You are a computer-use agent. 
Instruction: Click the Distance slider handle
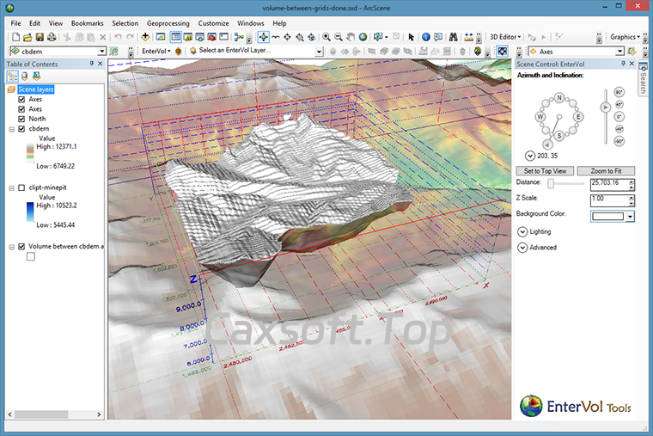[x=551, y=184]
